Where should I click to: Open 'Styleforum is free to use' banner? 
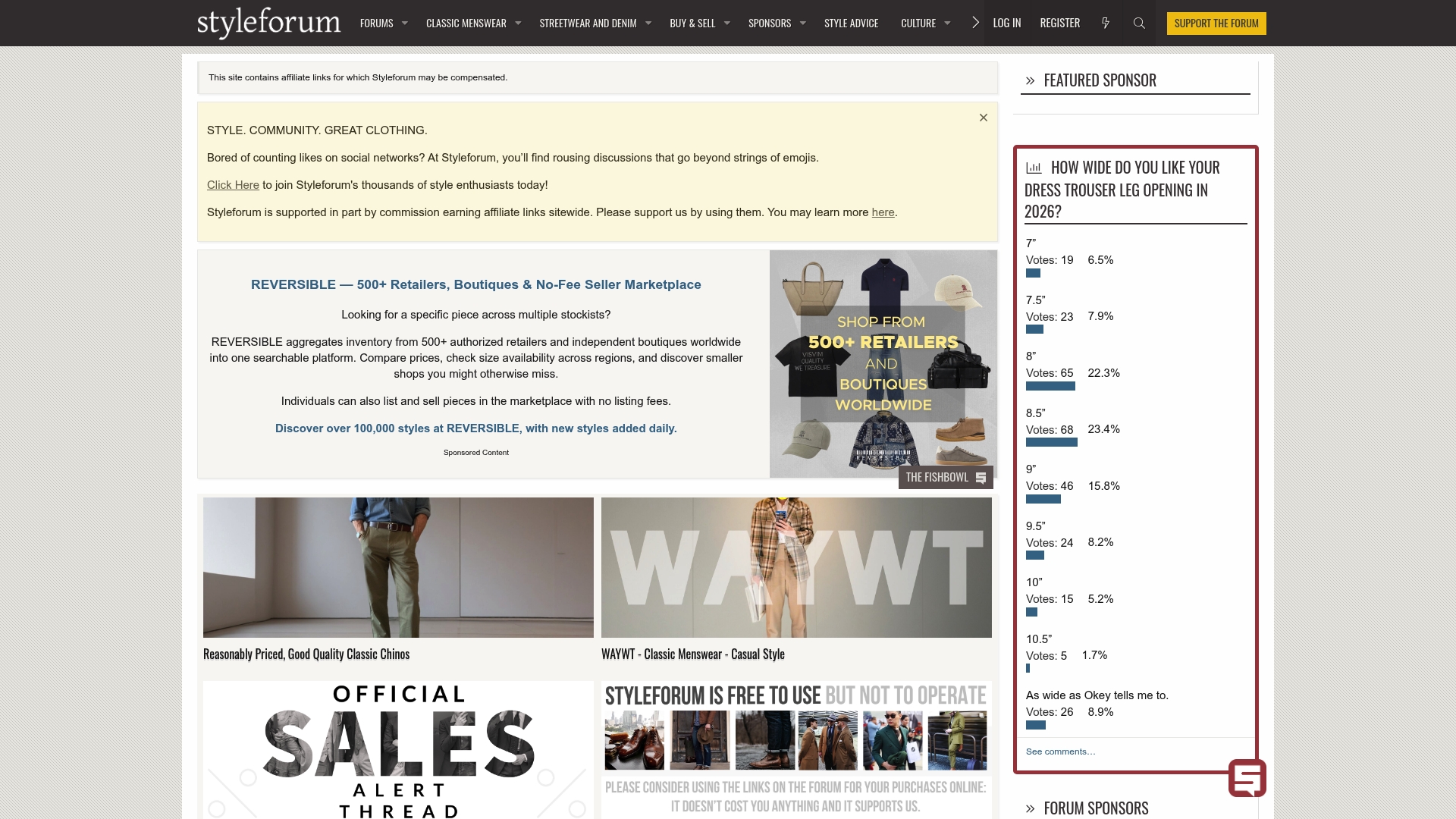coord(796,750)
